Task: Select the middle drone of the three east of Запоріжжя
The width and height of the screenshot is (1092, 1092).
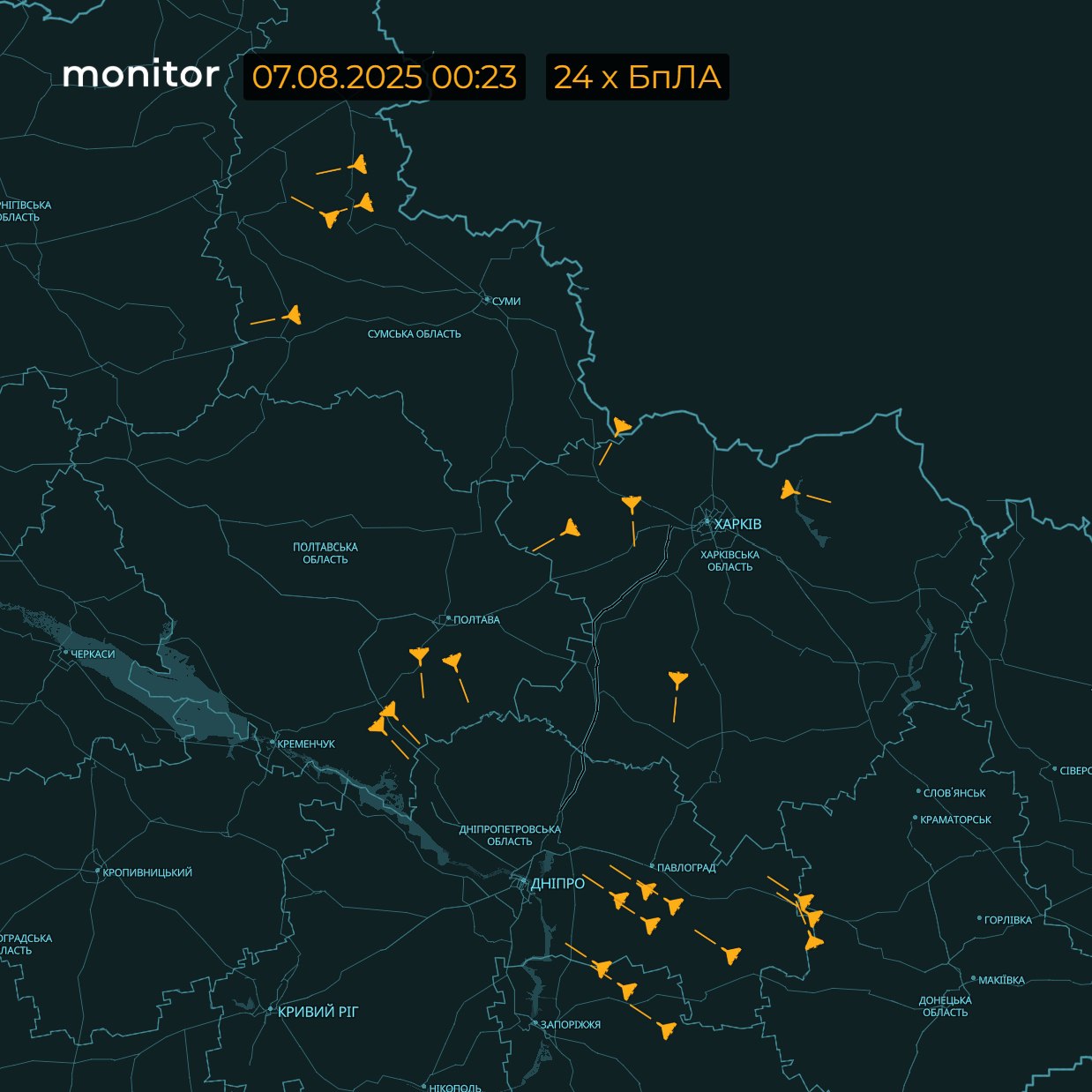Action: [x=627, y=991]
